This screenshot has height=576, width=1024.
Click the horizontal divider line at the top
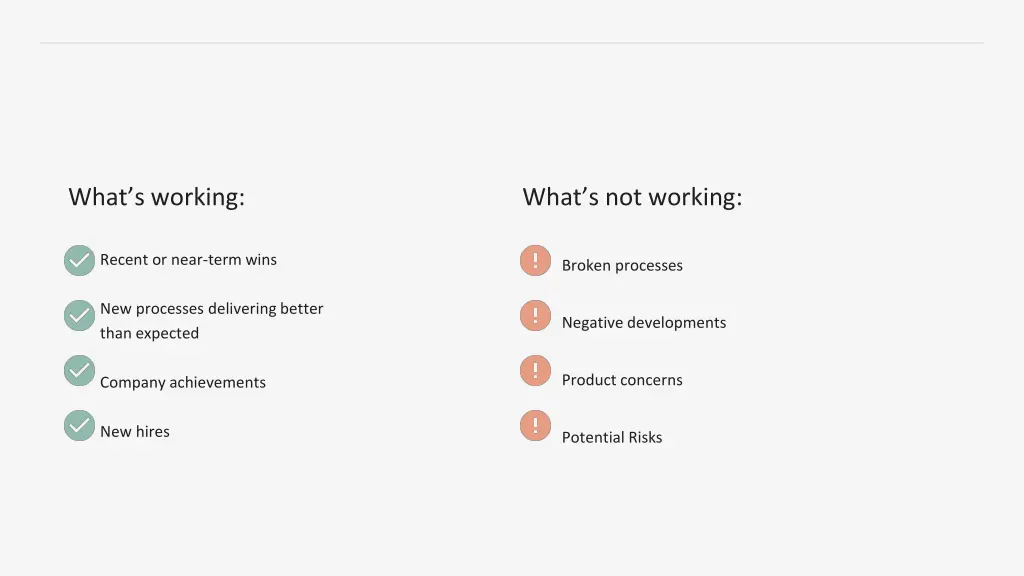click(x=512, y=43)
